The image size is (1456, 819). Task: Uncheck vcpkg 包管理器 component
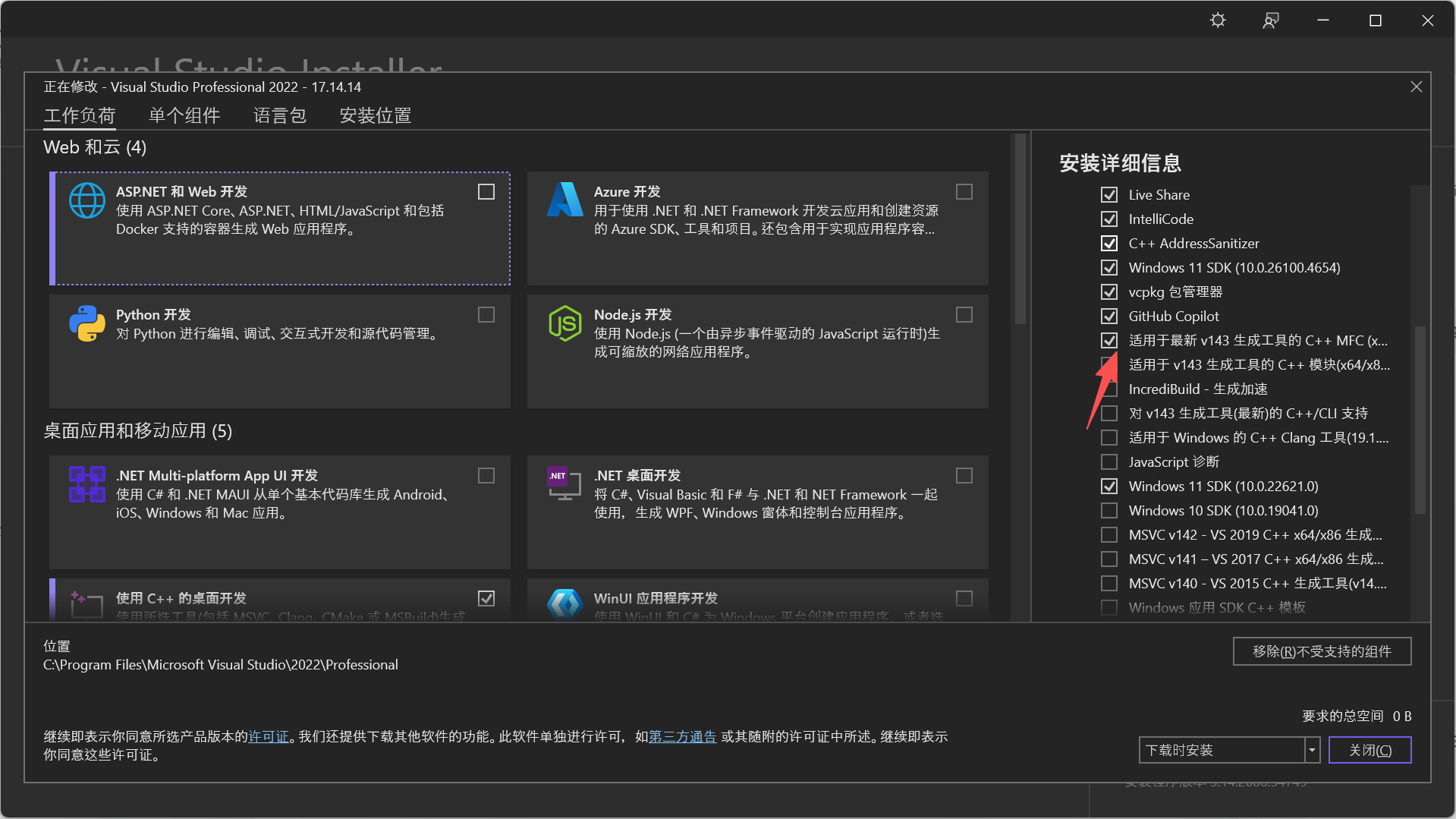(1109, 292)
